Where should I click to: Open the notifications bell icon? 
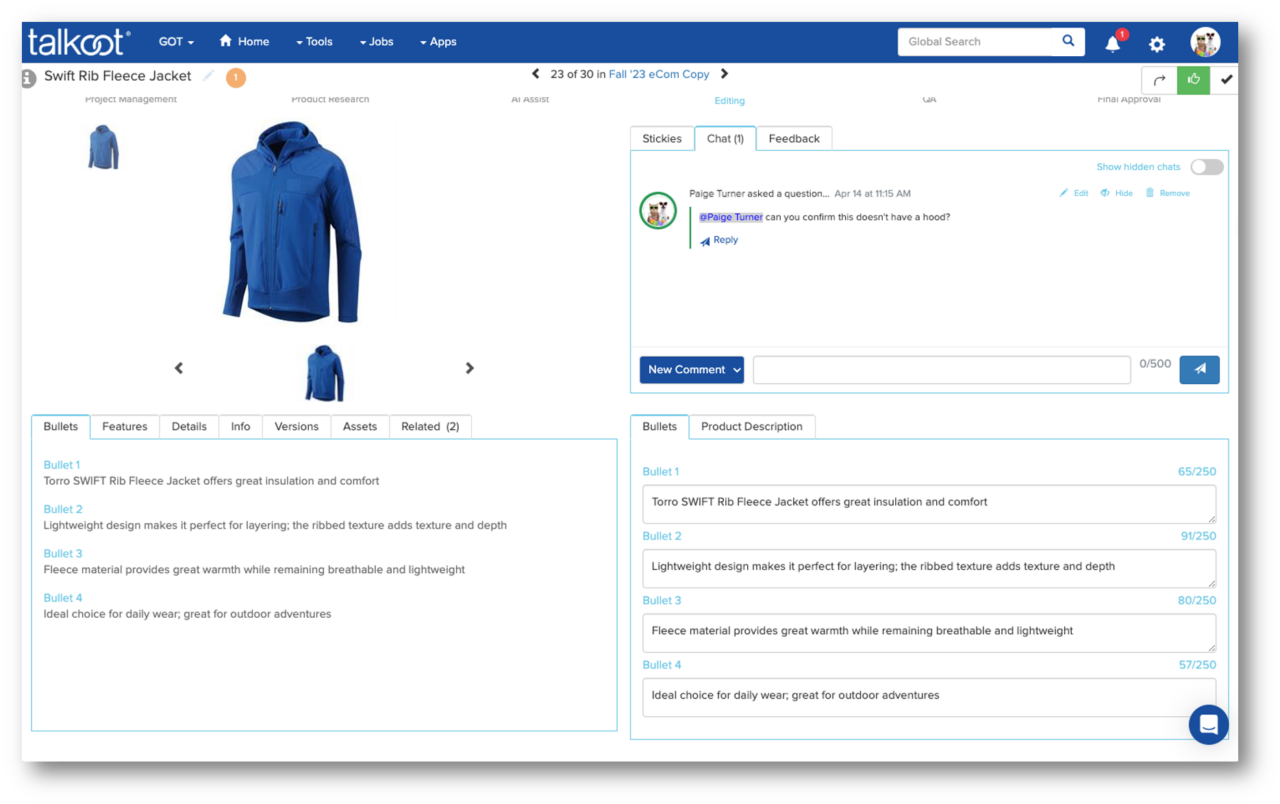(1113, 43)
